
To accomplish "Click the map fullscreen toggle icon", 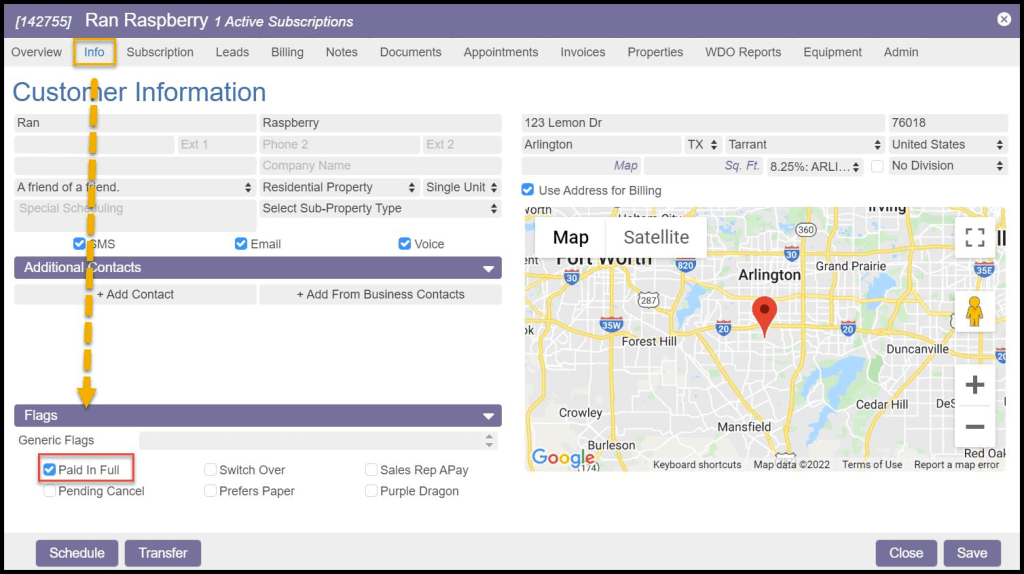I will [x=975, y=238].
